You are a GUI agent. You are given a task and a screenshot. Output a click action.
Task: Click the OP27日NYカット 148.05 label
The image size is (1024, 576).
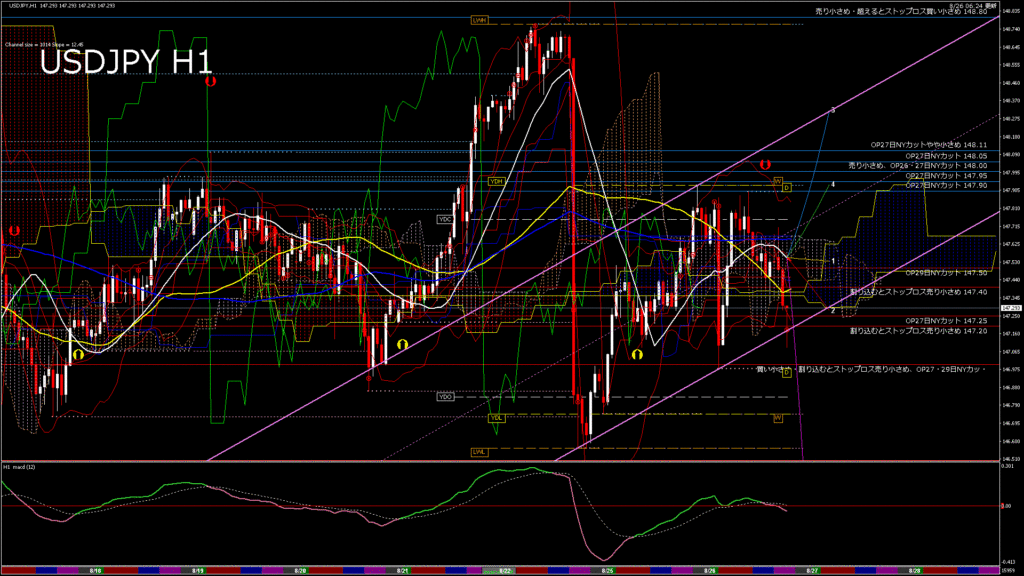[945, 156]
